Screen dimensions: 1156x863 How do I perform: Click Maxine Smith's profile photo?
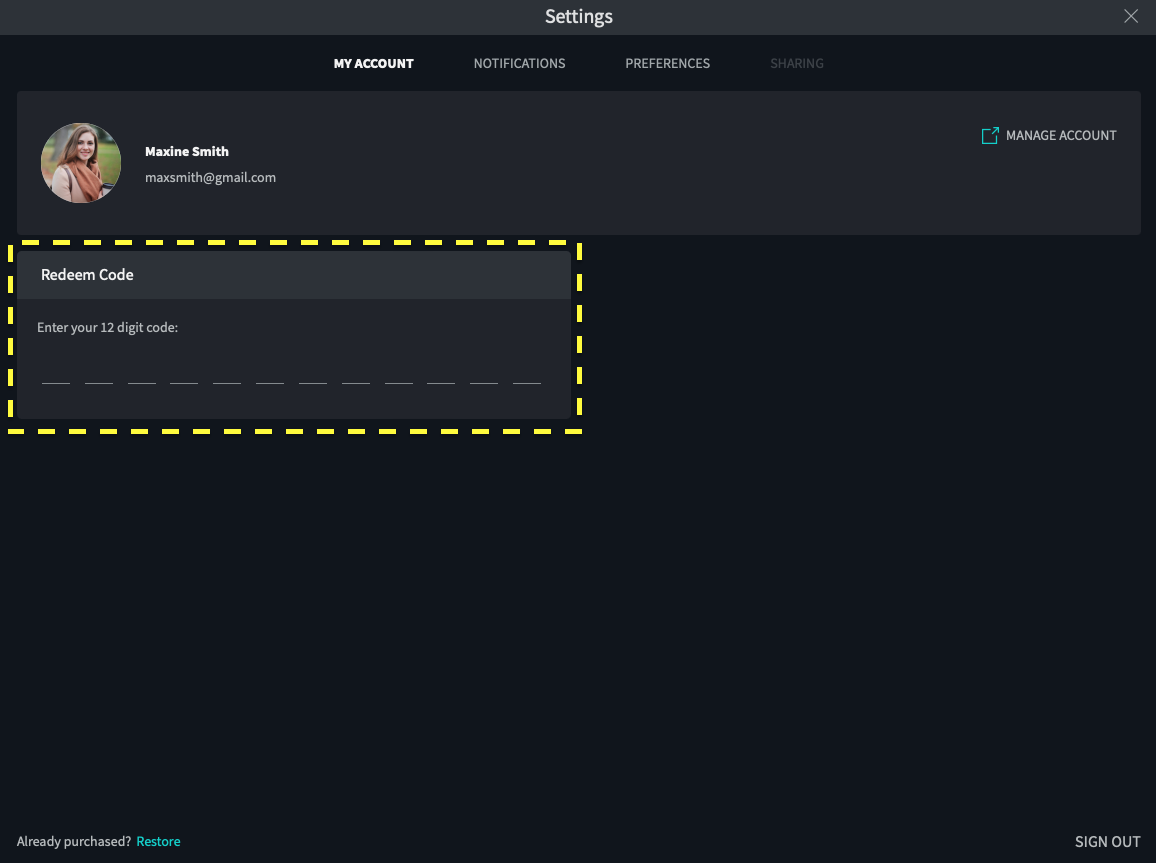click(x=81, y=163)
